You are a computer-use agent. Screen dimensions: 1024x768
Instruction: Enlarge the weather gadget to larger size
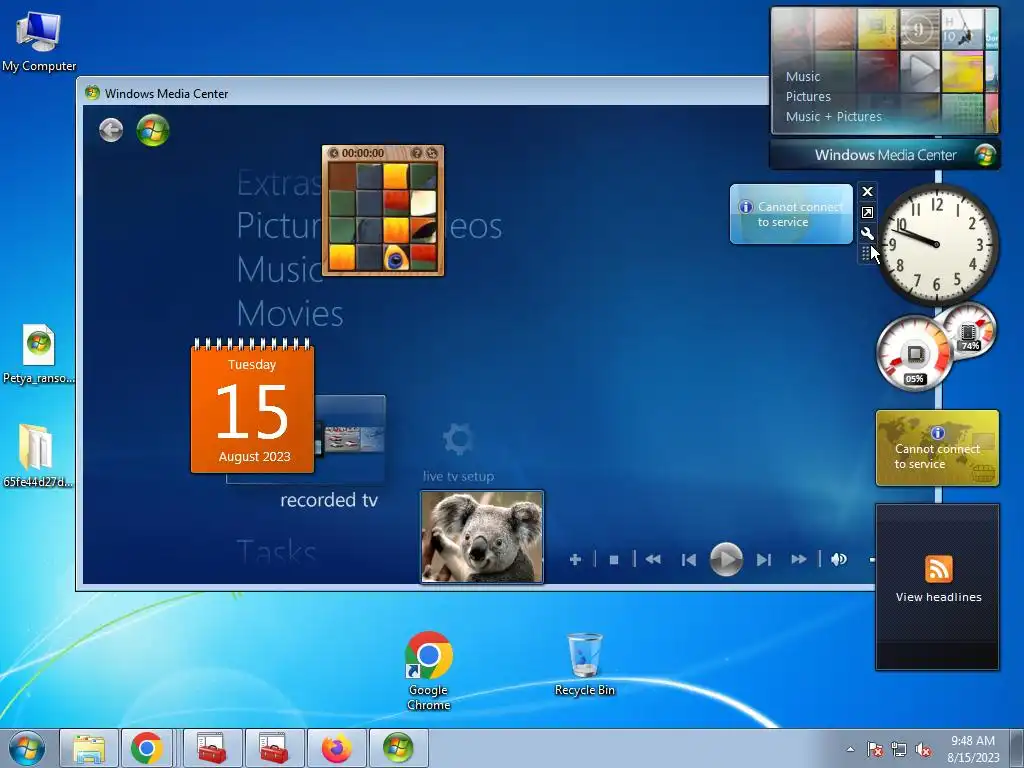pyautogui.click(x=867, y=212)
